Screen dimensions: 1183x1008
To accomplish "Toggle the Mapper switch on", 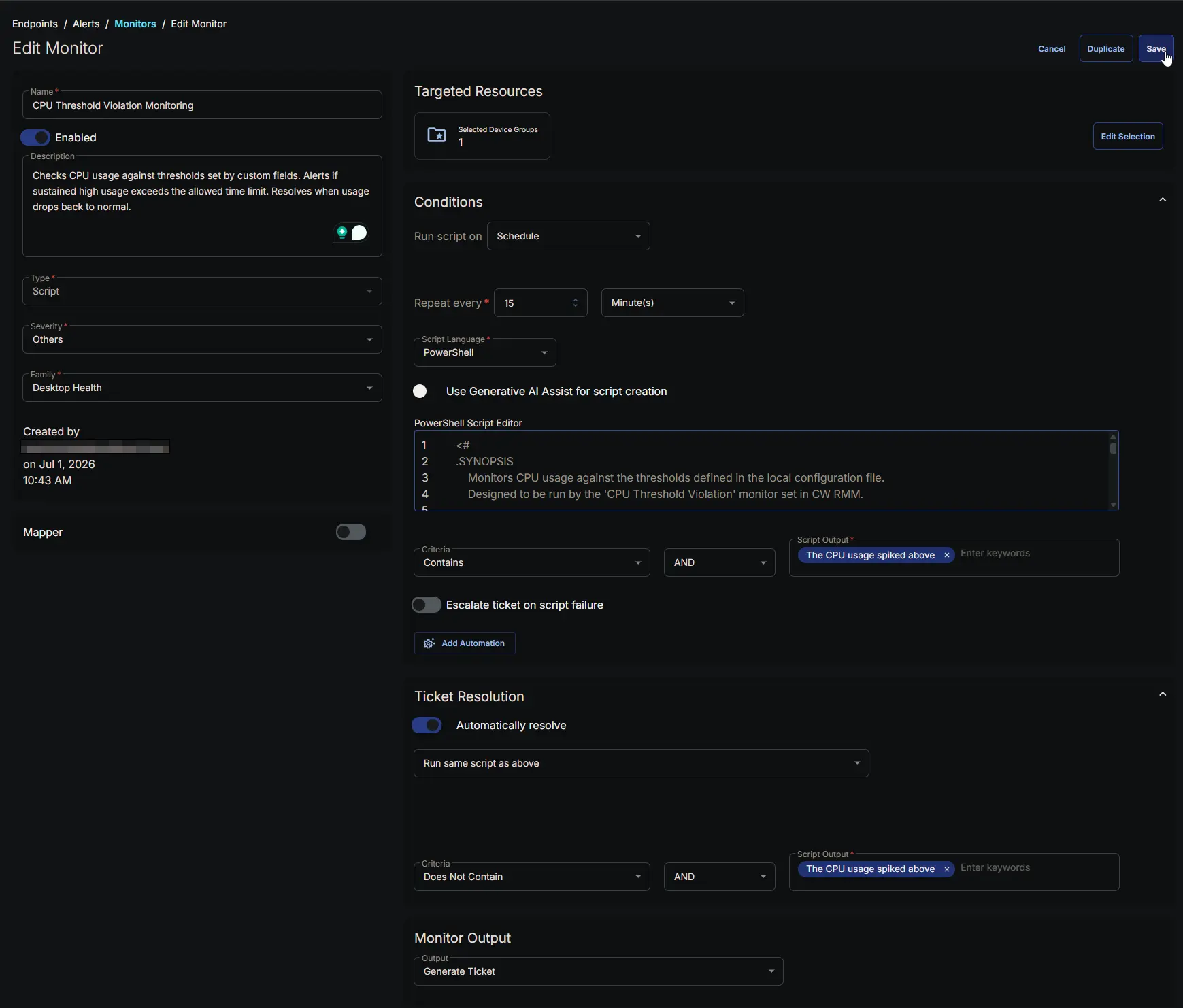I will (351, 532).
